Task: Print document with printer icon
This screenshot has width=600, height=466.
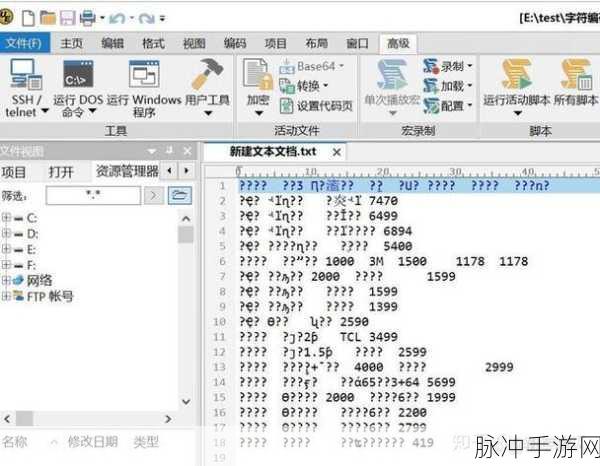Action: [x=88, y=18]
